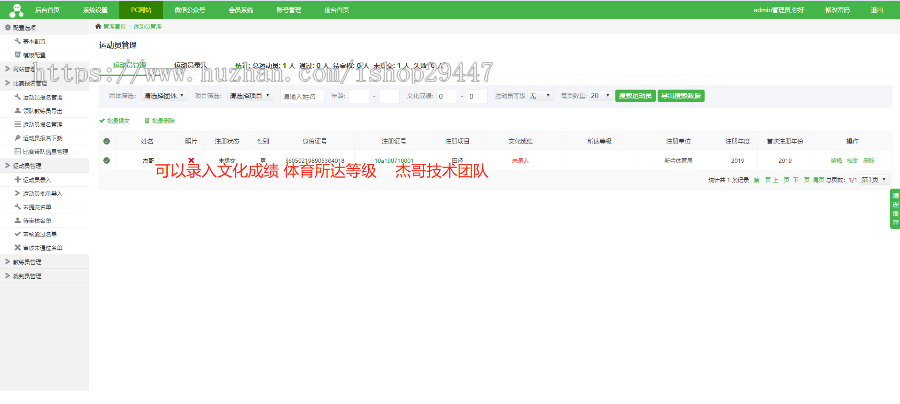Image resolution: width=900 pixels, height=404 pixels.
Task: Toggle the select-all checkbox in the table header
Action: 106,141
